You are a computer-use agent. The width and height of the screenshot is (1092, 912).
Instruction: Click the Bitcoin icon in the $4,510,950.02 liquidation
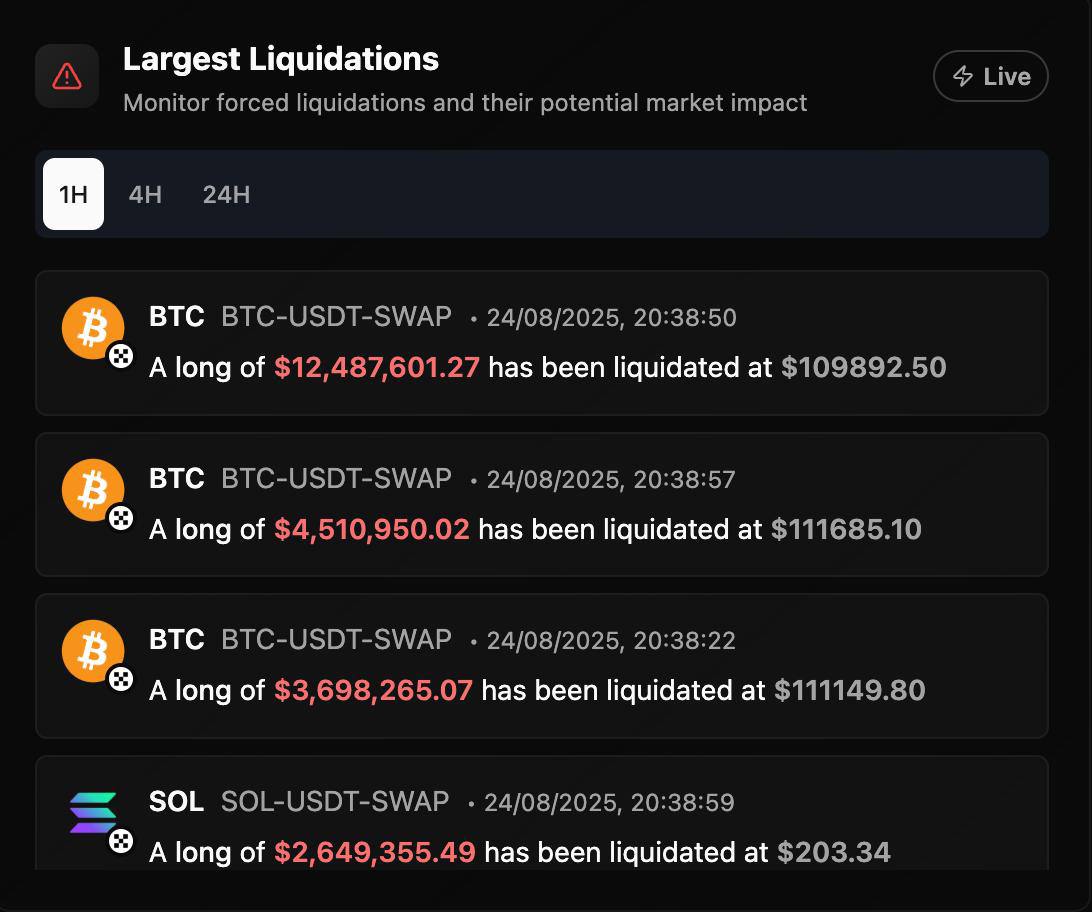click(93, 489)
